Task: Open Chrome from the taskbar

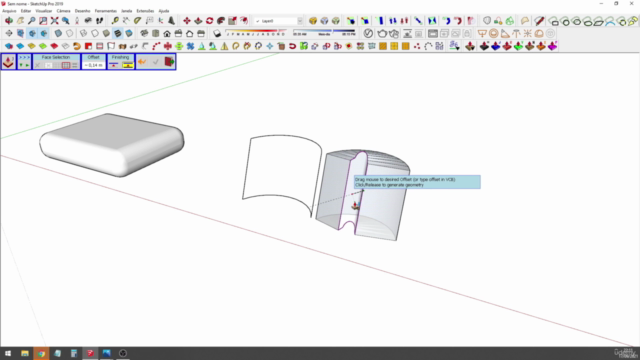Action: [41, 353]
